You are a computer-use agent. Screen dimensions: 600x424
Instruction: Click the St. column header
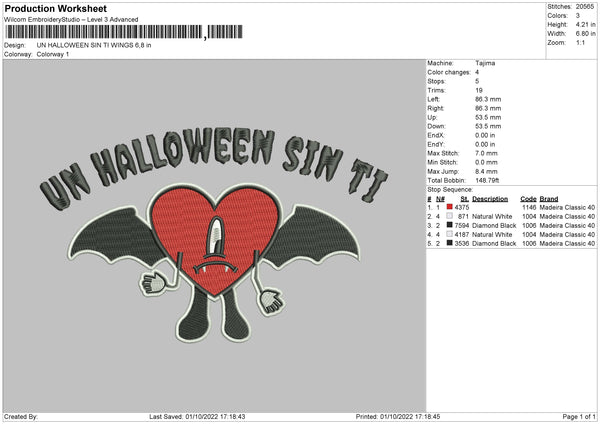coord(464,199)
